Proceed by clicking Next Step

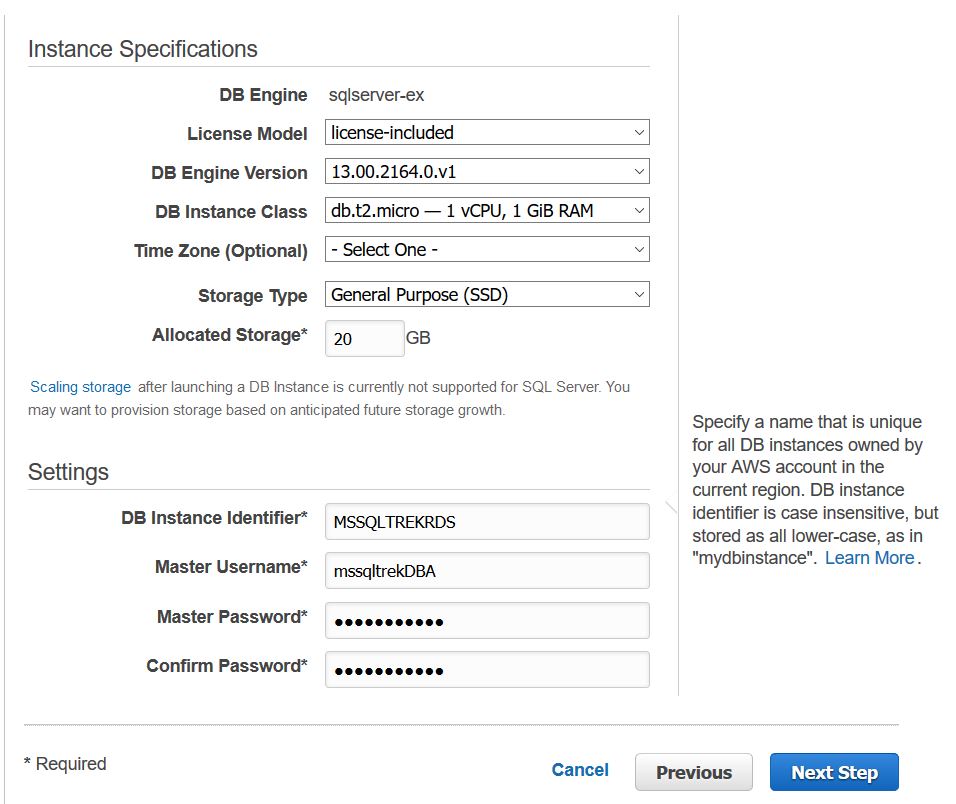pyautogui.click(x=834, y=772)
